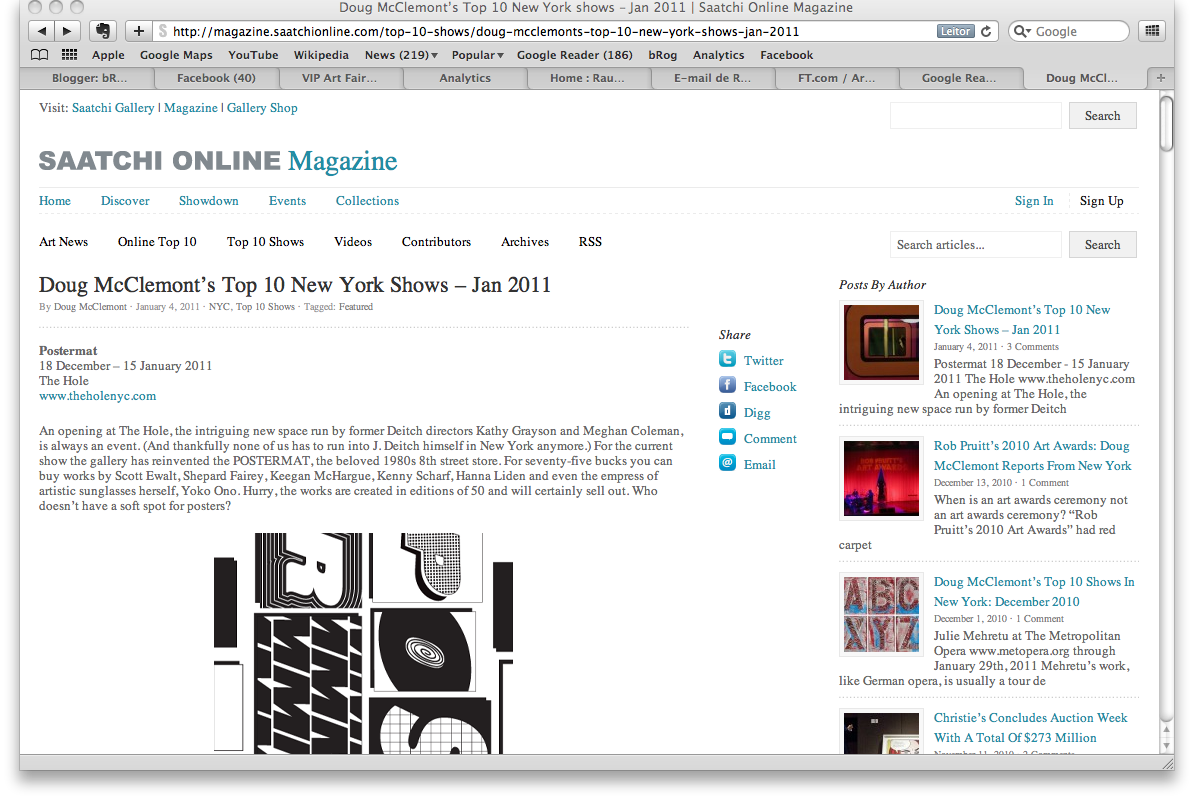Viewport: 1194px width, 800px height.
Task: Enable Reader view via Leitor button
Action: coord(955,31)
